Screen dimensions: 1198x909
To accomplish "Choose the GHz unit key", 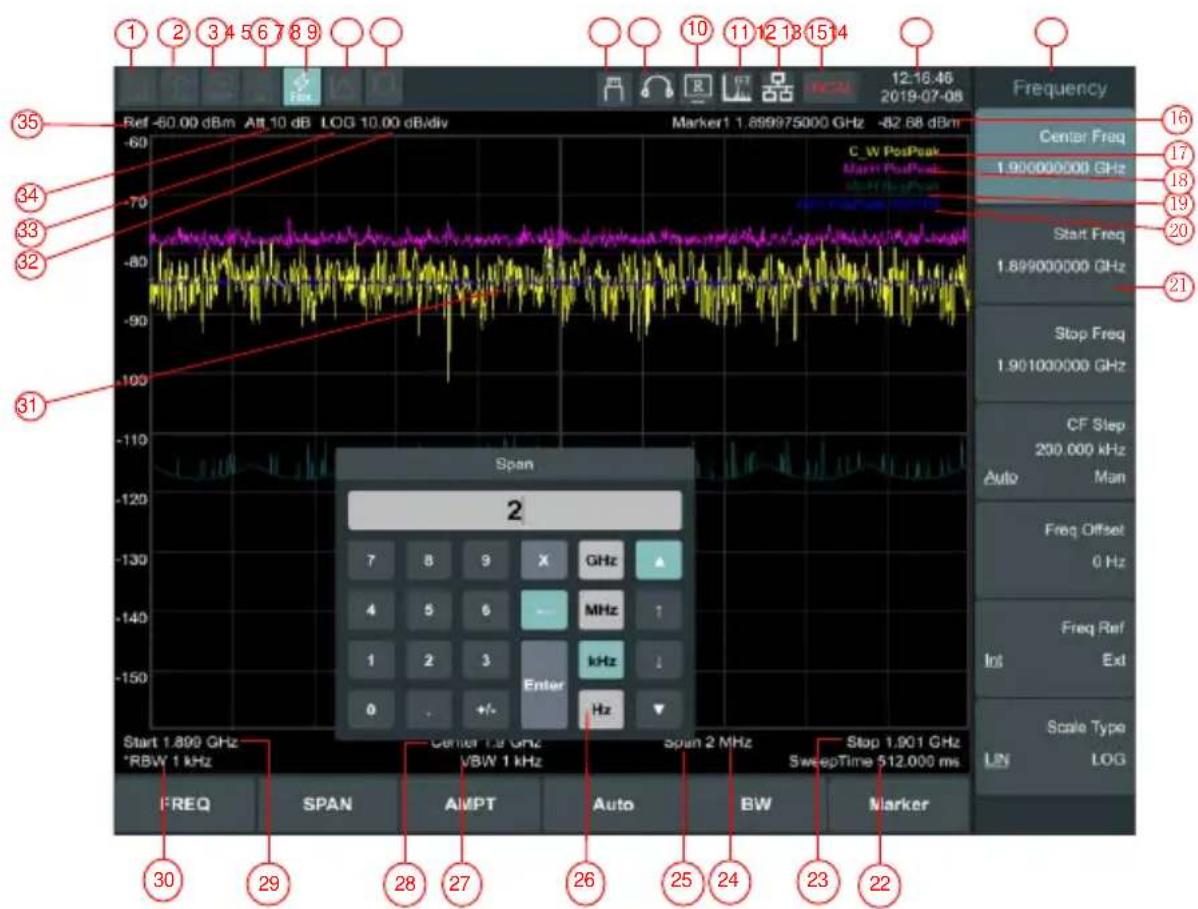I will (601, 561).
